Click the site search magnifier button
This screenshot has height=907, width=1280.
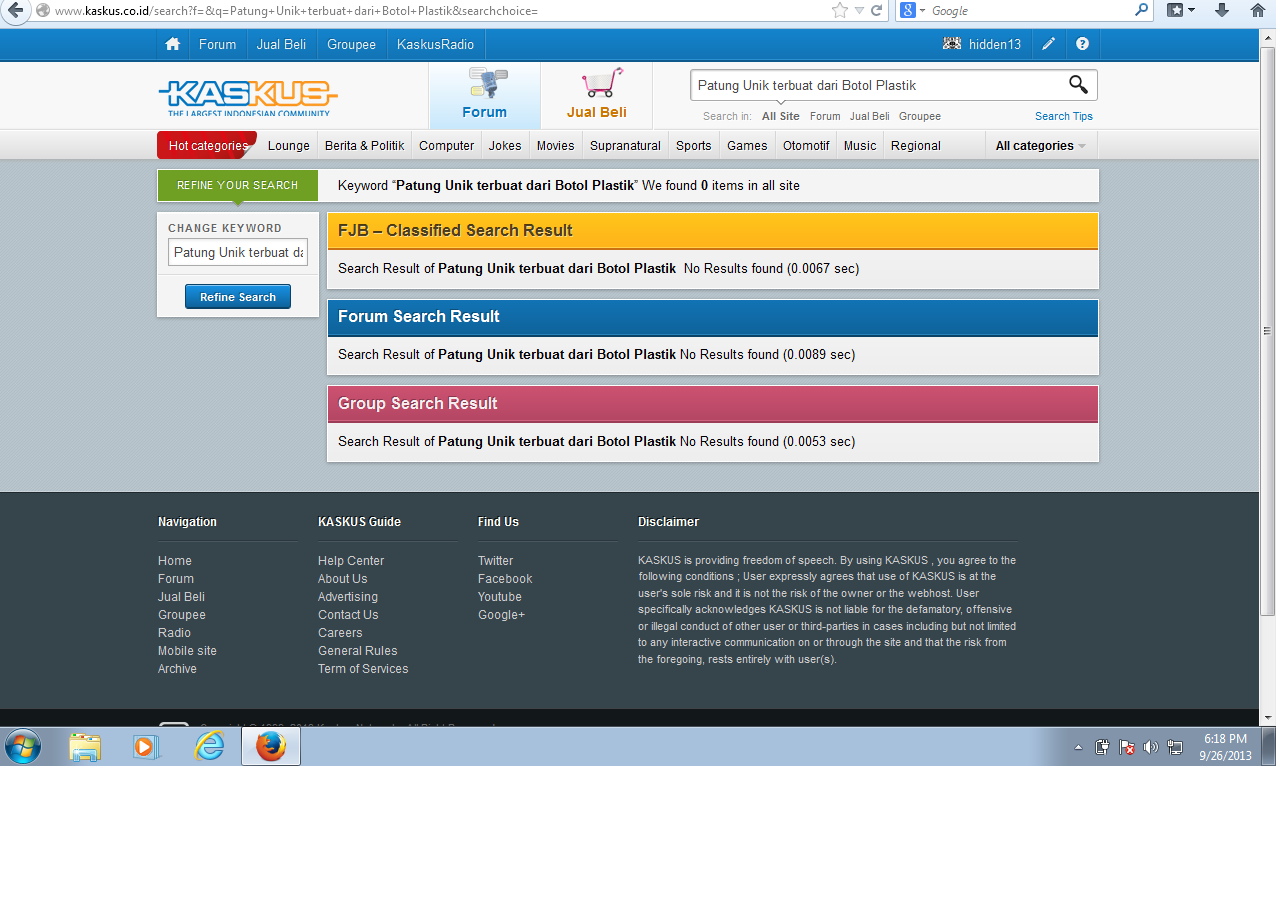click(x=1078, y=85)
